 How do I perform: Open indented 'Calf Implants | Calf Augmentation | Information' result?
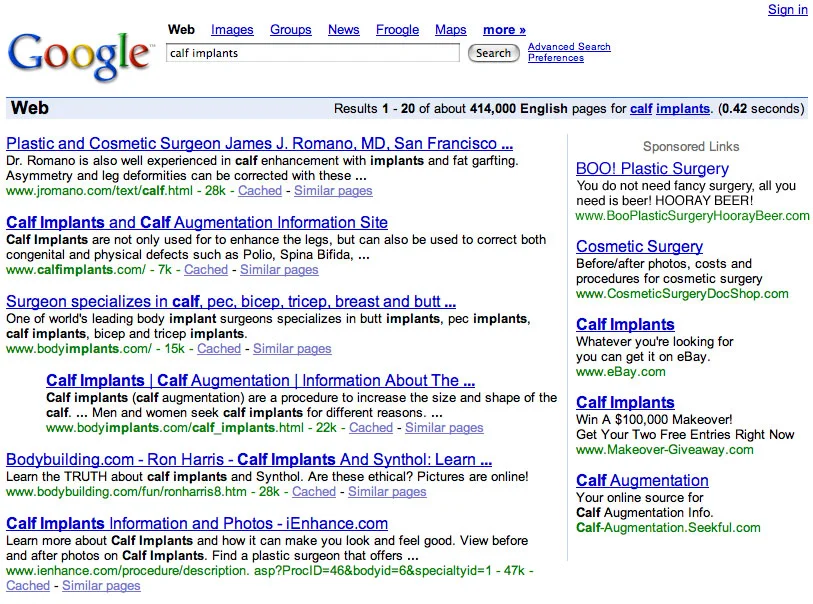point(260,381)
